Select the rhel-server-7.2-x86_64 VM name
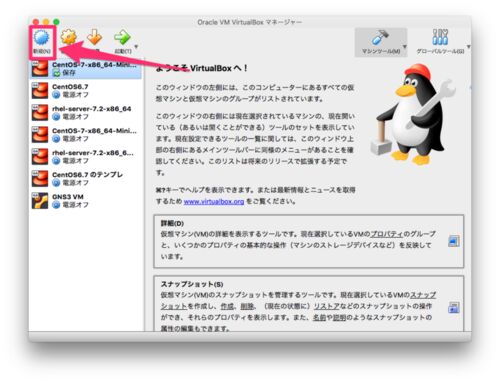This screenshot has width=500, height=383. click(x=92, y=109)
